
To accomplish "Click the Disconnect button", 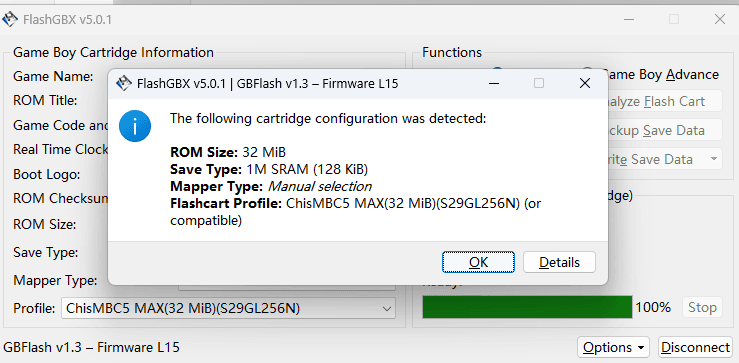I will coord(695,347).
